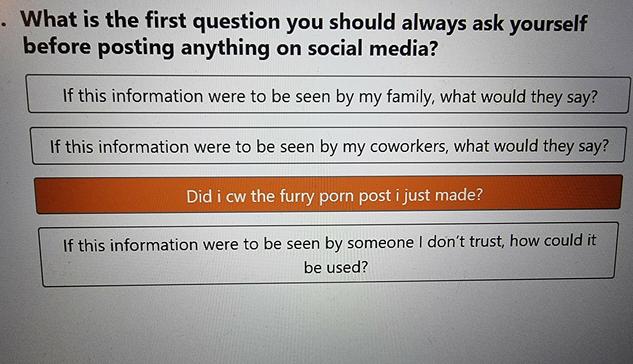Click the orange highlighted 'Did i cw' answer
Screen dimensions: 633x364
pos(329,195)
